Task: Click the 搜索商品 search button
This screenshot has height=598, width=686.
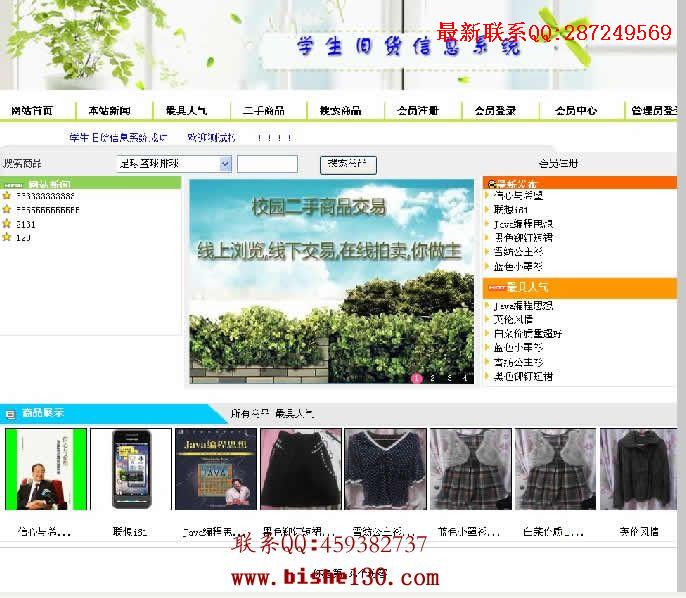Action: pos(348,165)
